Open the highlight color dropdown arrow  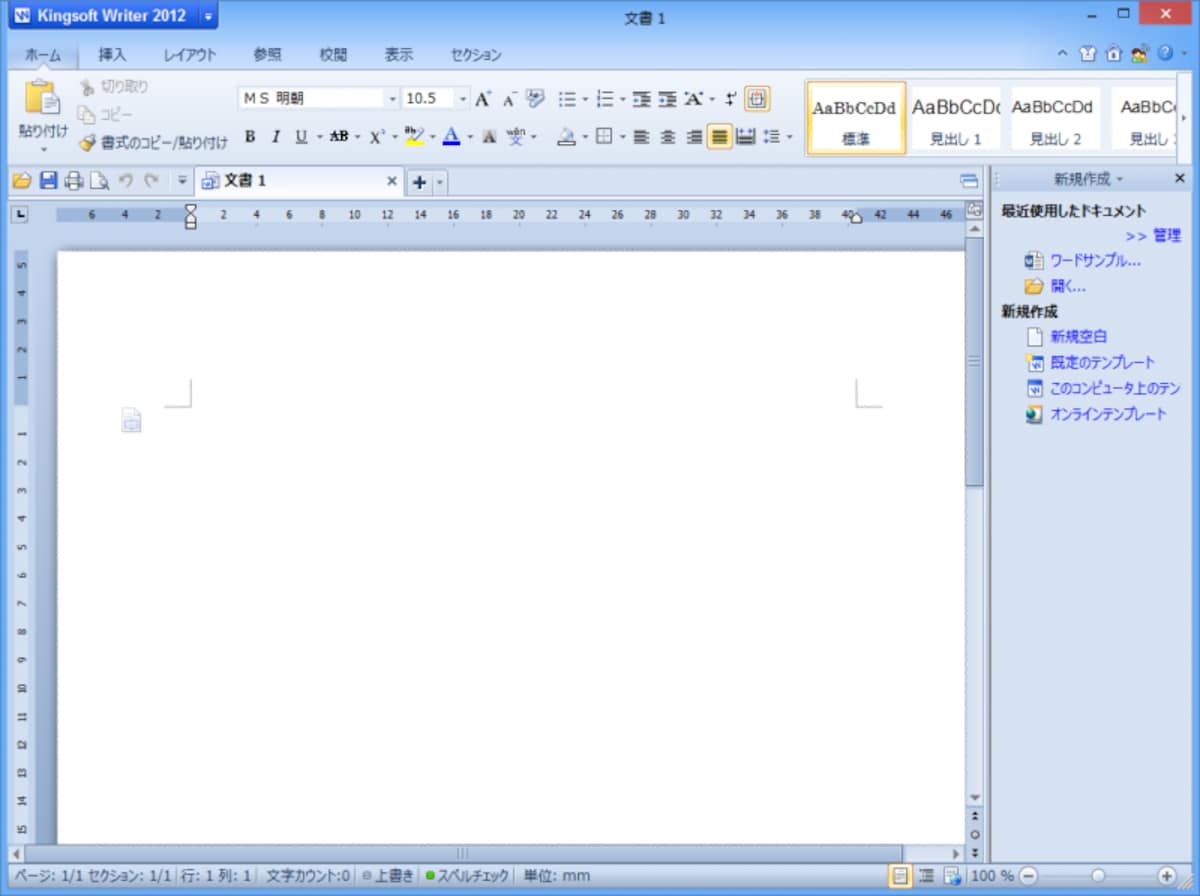[x=433, y=136]
